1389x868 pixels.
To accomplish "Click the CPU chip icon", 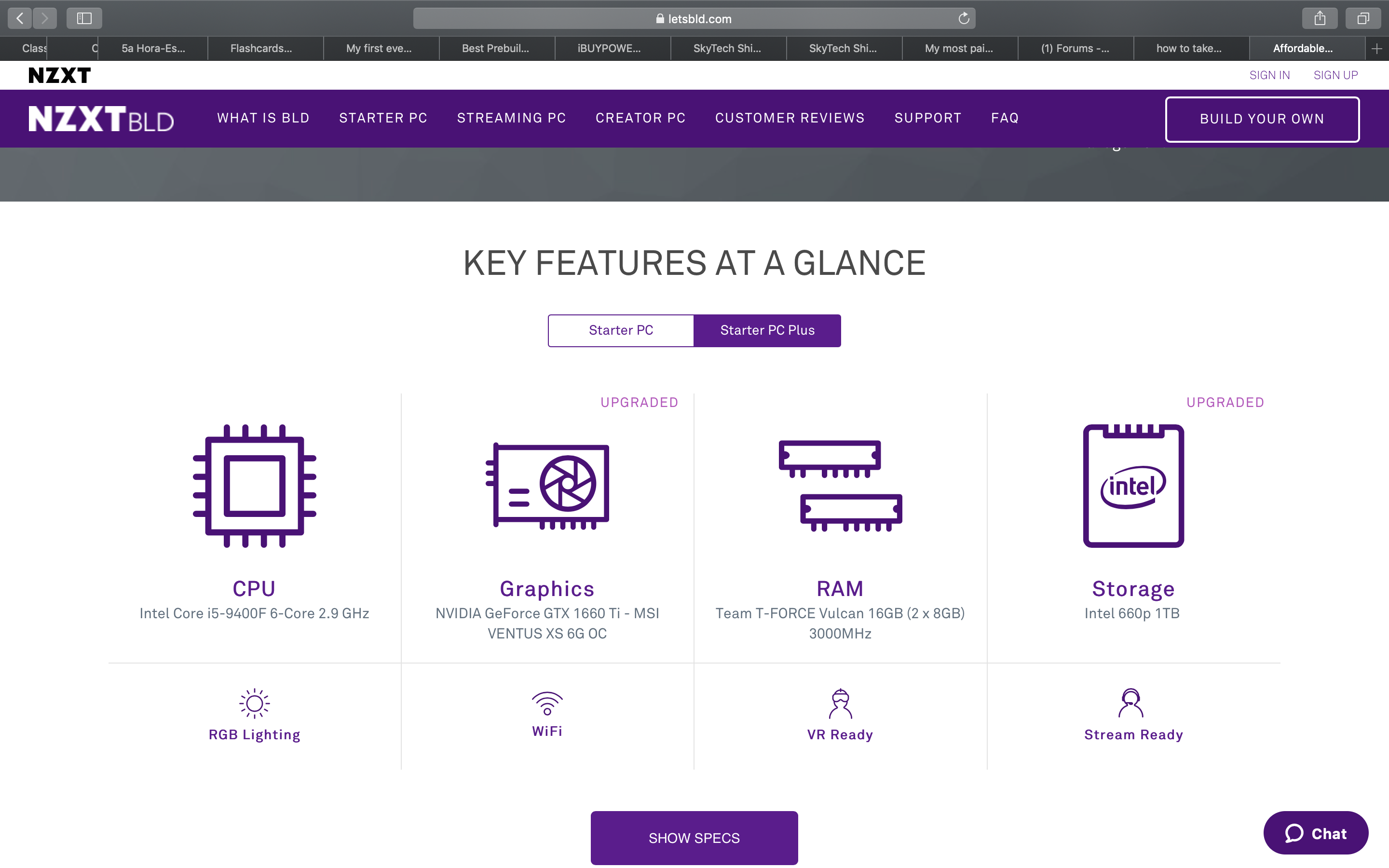I will (254, 486).
